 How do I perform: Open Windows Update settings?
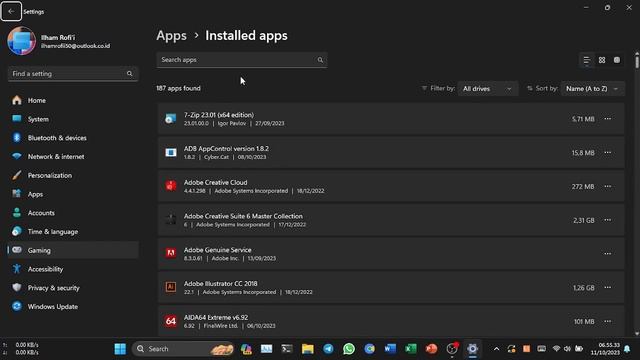(73, 307)
